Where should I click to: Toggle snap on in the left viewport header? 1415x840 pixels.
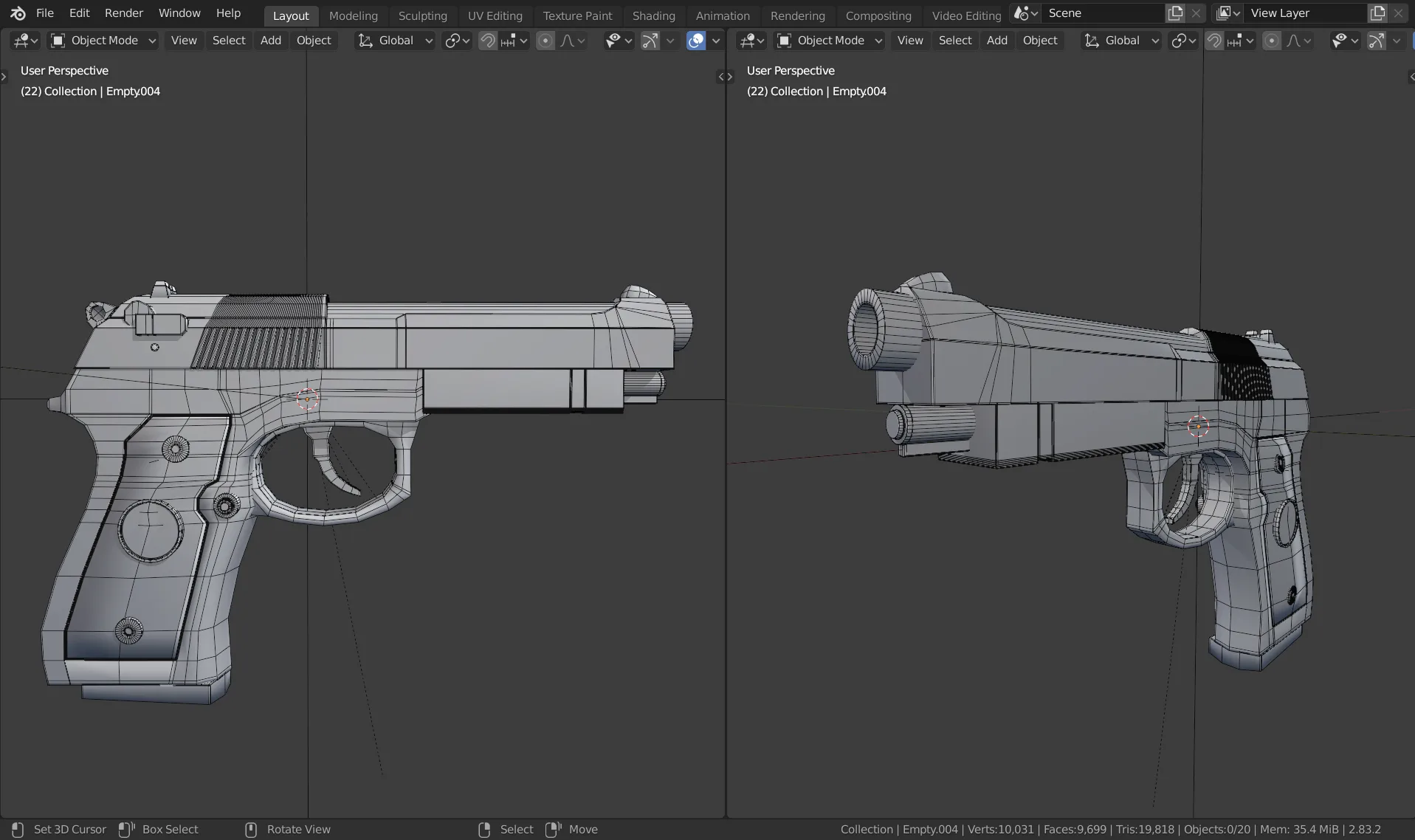(487, 41)
